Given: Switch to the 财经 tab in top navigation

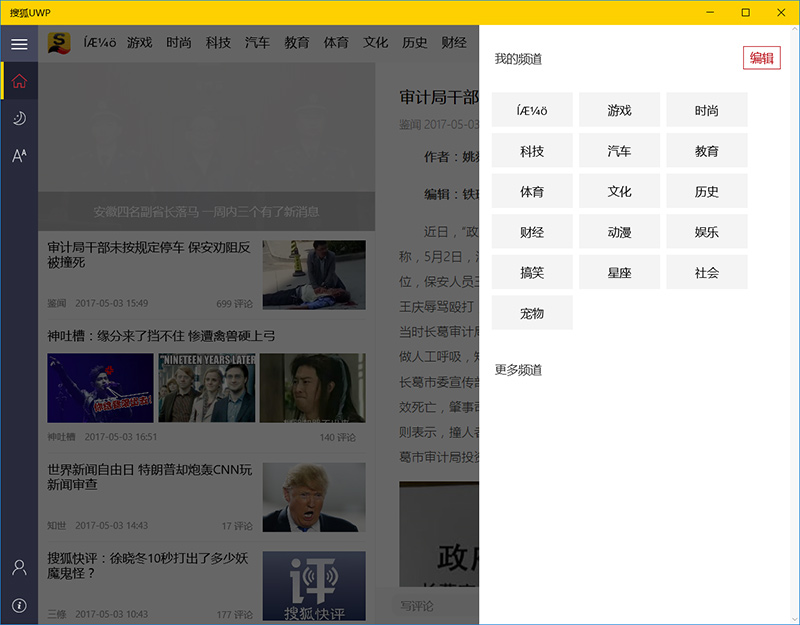Looking at the screenshot, I should click(454, 42).
